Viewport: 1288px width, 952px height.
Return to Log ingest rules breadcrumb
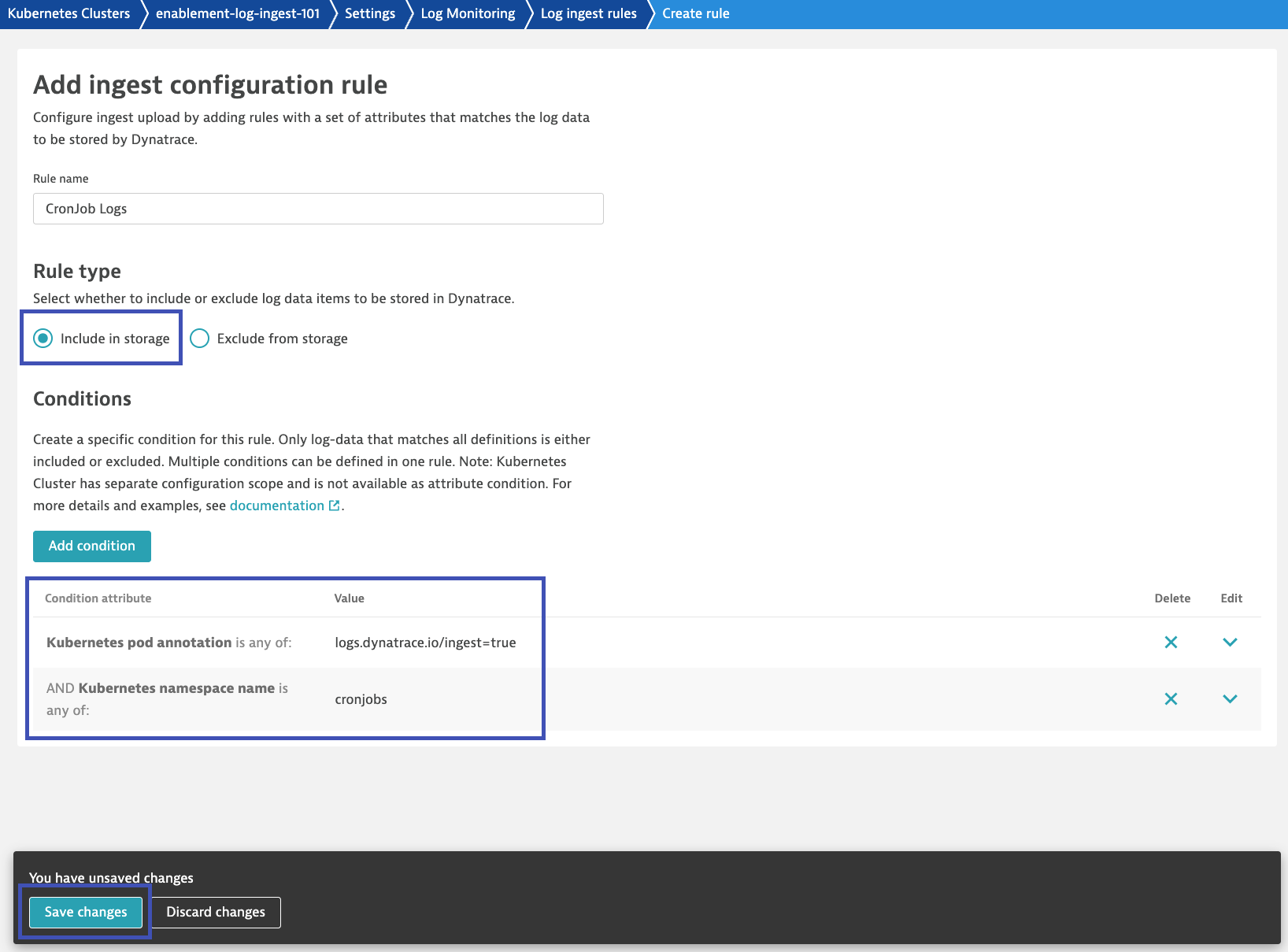click(588, 13)
